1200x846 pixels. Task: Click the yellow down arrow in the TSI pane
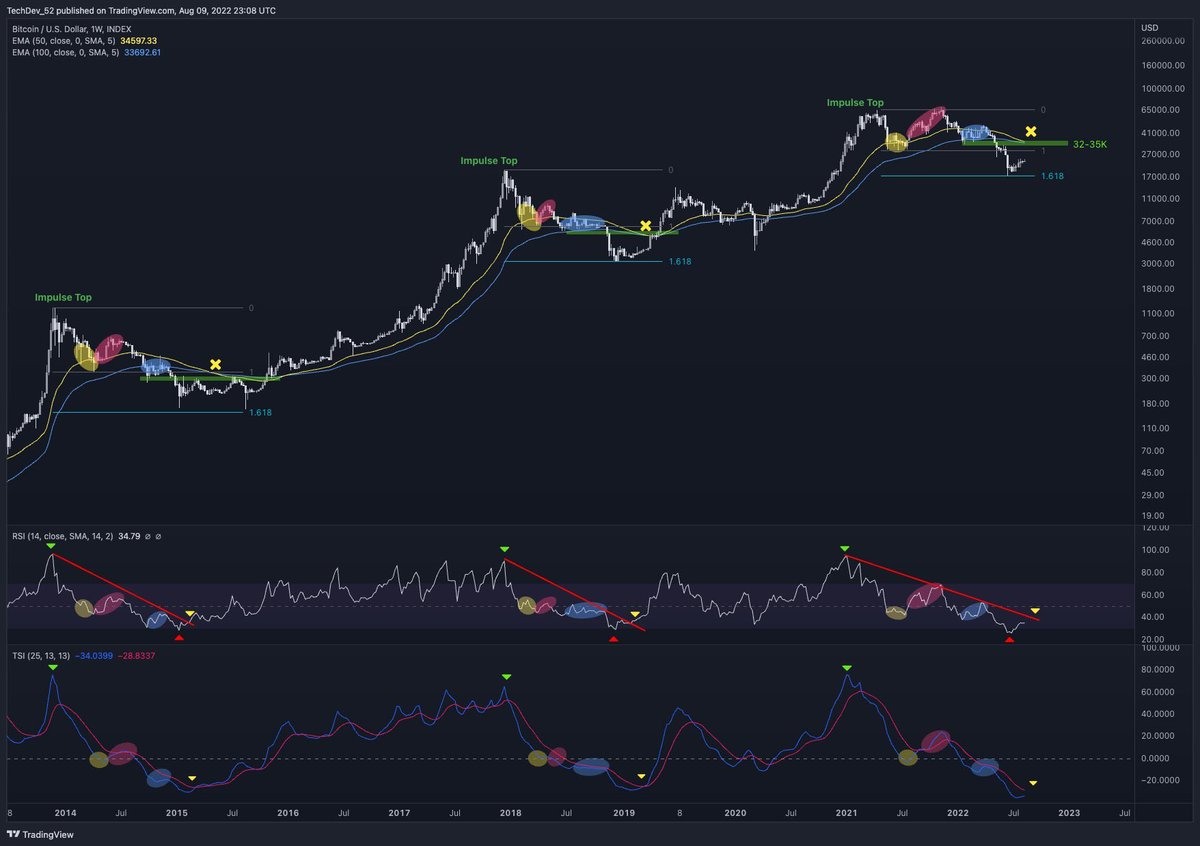click(x=1033, y=780)
